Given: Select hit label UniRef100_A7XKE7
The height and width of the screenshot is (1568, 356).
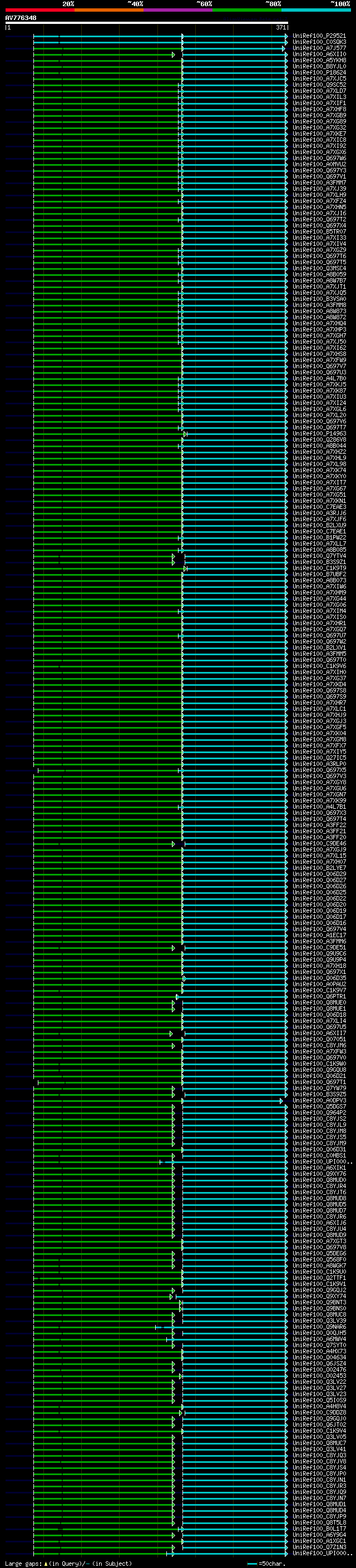Looking at the screenshot, I should 319,134.
